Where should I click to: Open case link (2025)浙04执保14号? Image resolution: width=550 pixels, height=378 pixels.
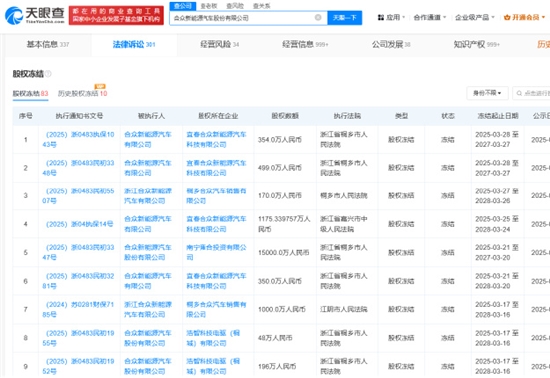[79, 224]
